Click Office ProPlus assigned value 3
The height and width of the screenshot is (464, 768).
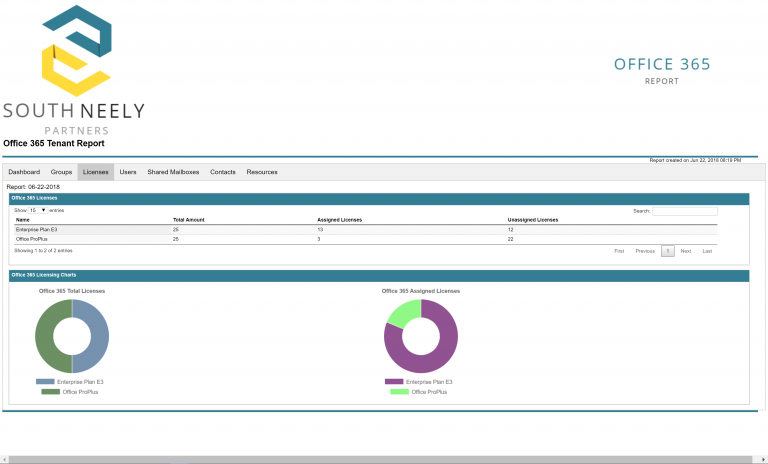tap(319, 239)
